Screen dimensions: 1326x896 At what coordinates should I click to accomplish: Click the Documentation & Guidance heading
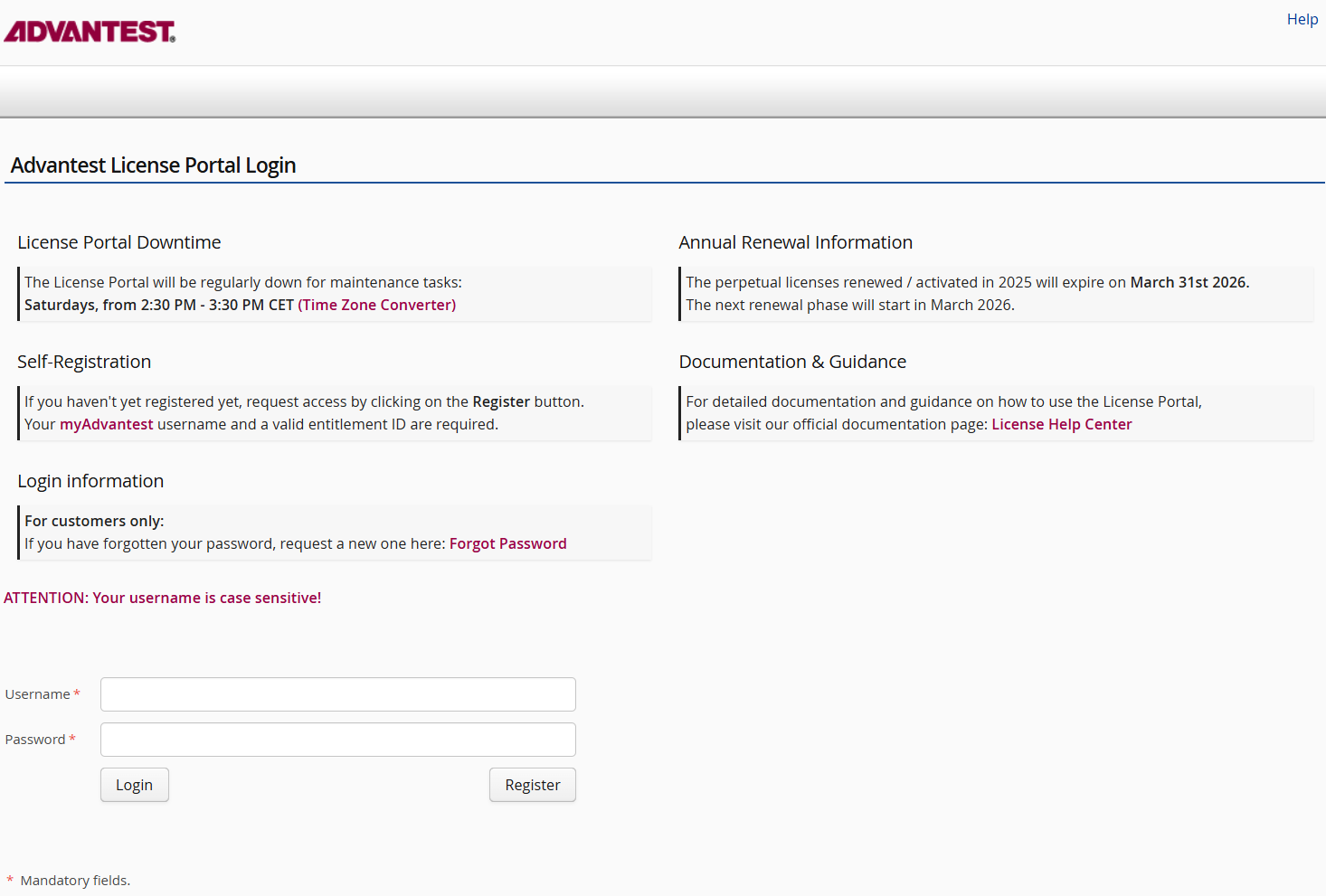tap(792, 362)
